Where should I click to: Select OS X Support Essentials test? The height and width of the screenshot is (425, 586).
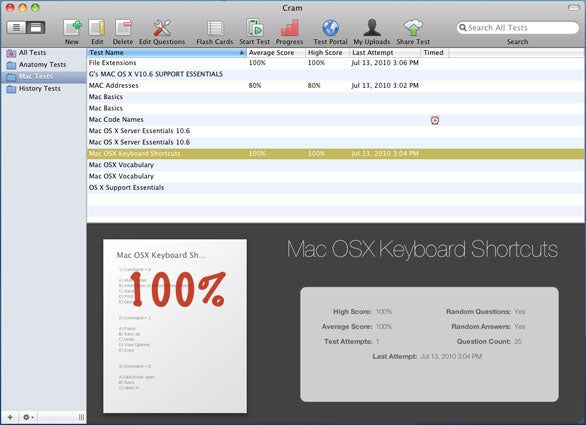click(336, 188)
